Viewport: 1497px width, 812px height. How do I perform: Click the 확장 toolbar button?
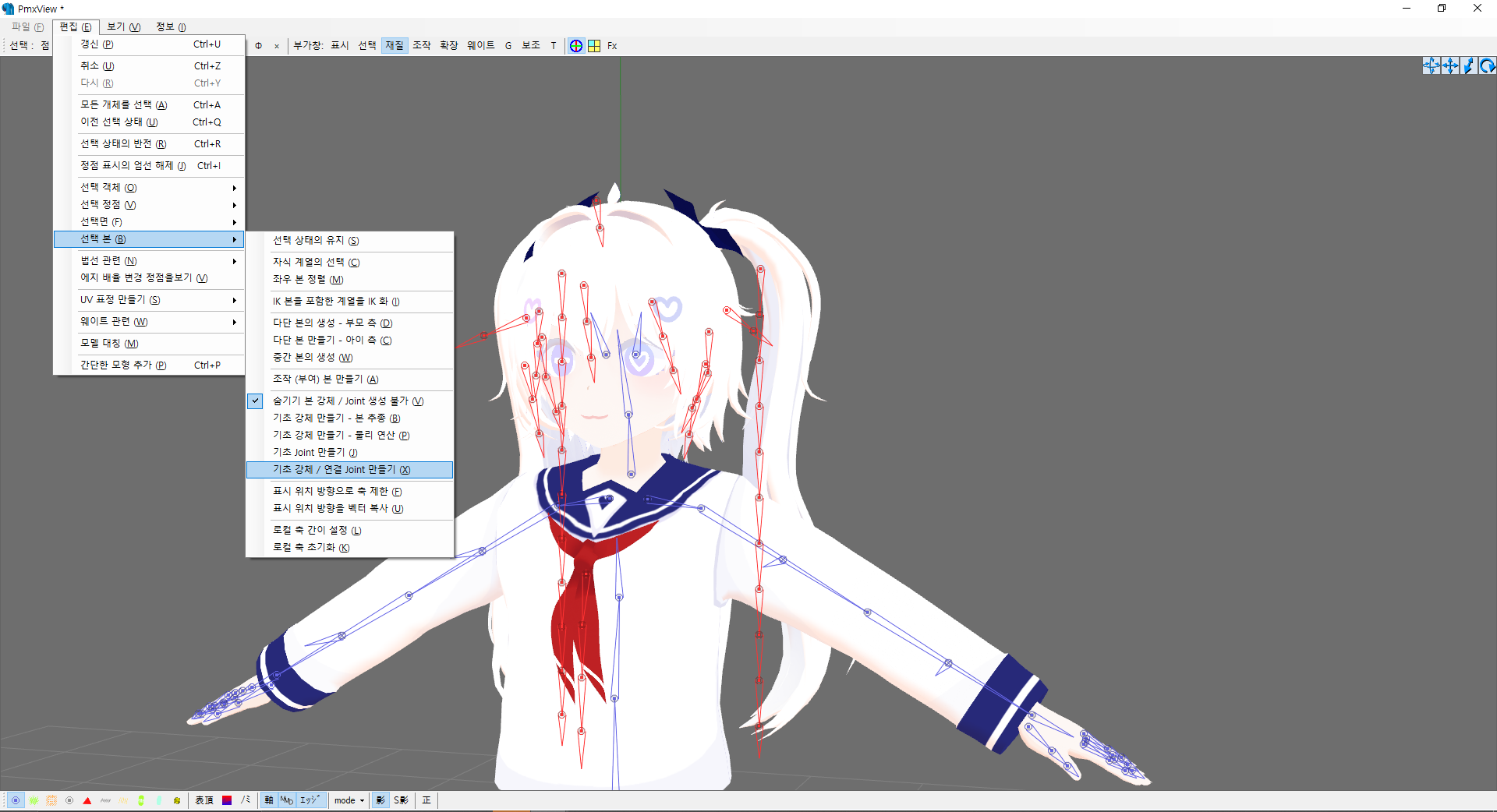[449, 46]
